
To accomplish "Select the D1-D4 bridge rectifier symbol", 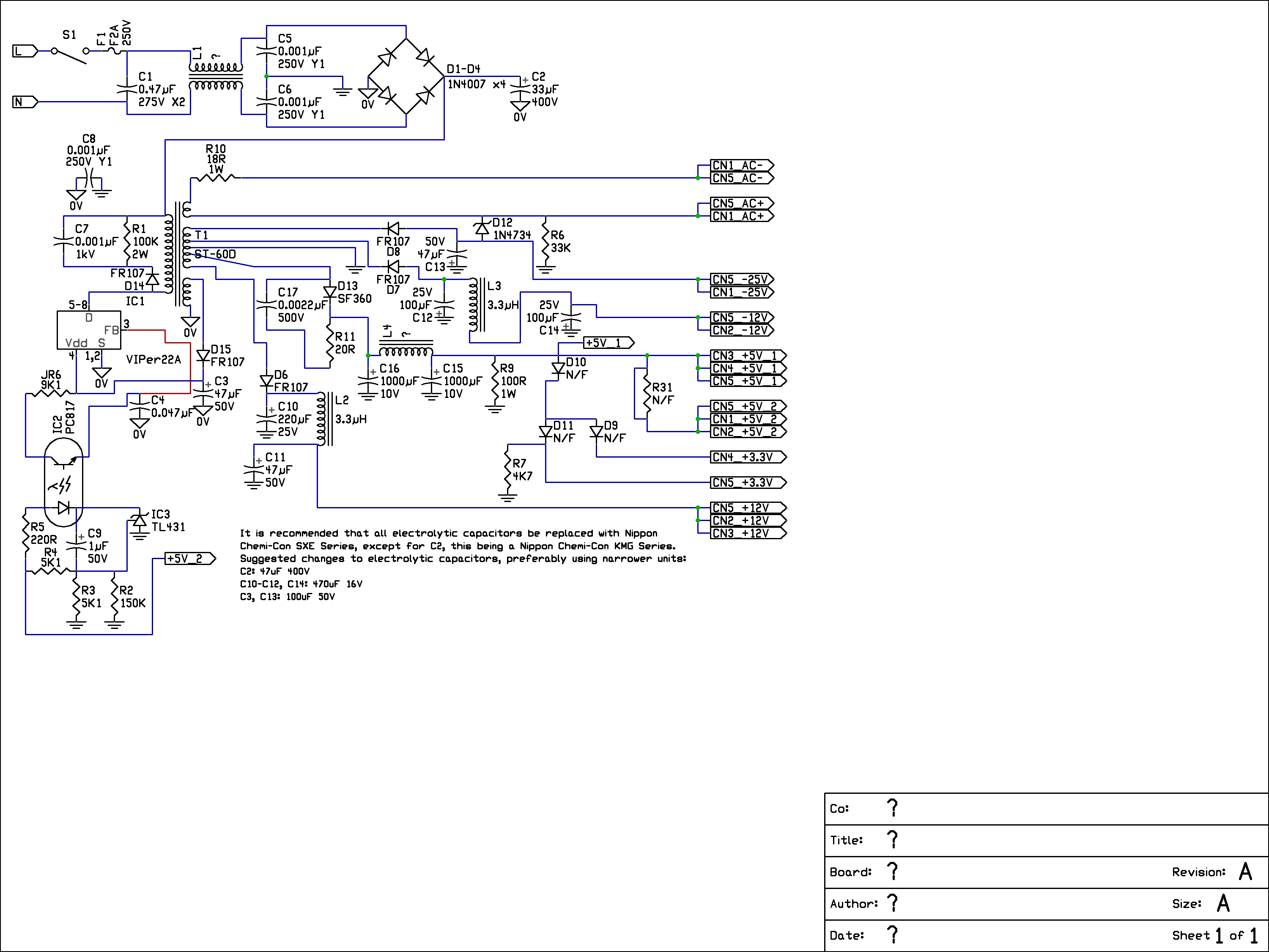I will tap(406, 76).
